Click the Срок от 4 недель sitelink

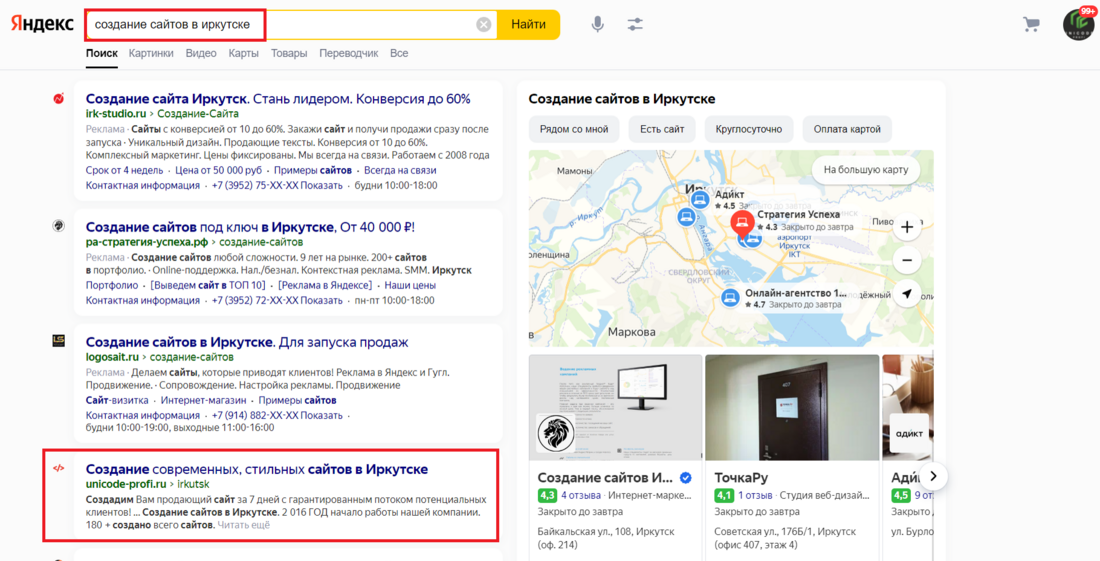124,170
